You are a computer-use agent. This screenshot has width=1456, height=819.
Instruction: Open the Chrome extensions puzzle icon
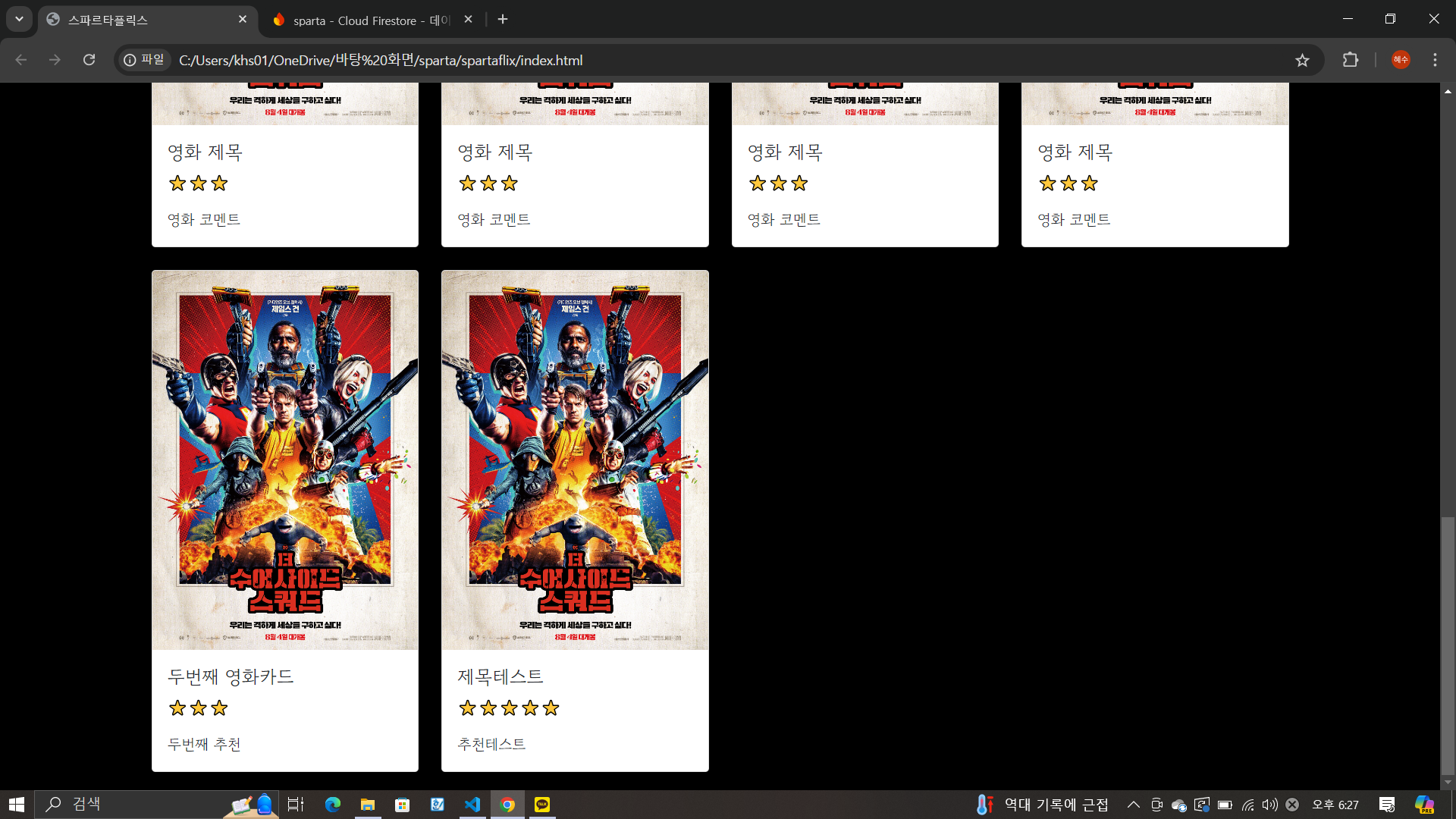tap(1350, 60)
